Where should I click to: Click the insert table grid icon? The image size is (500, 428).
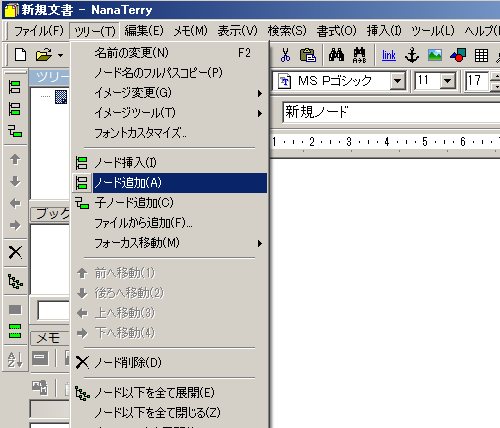tap(481, 55)
